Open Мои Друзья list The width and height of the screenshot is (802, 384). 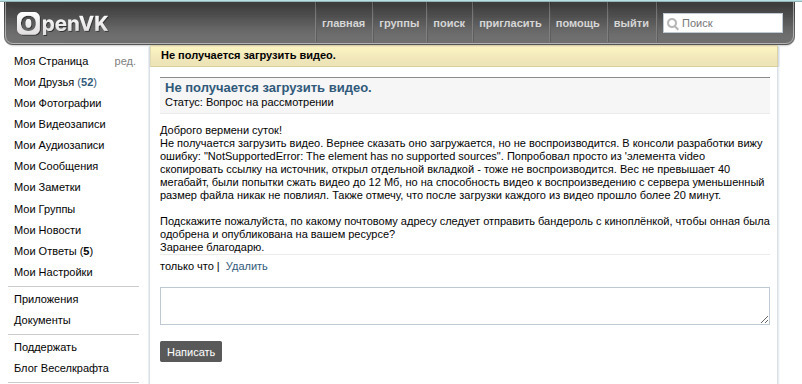[x=55, y=82]
